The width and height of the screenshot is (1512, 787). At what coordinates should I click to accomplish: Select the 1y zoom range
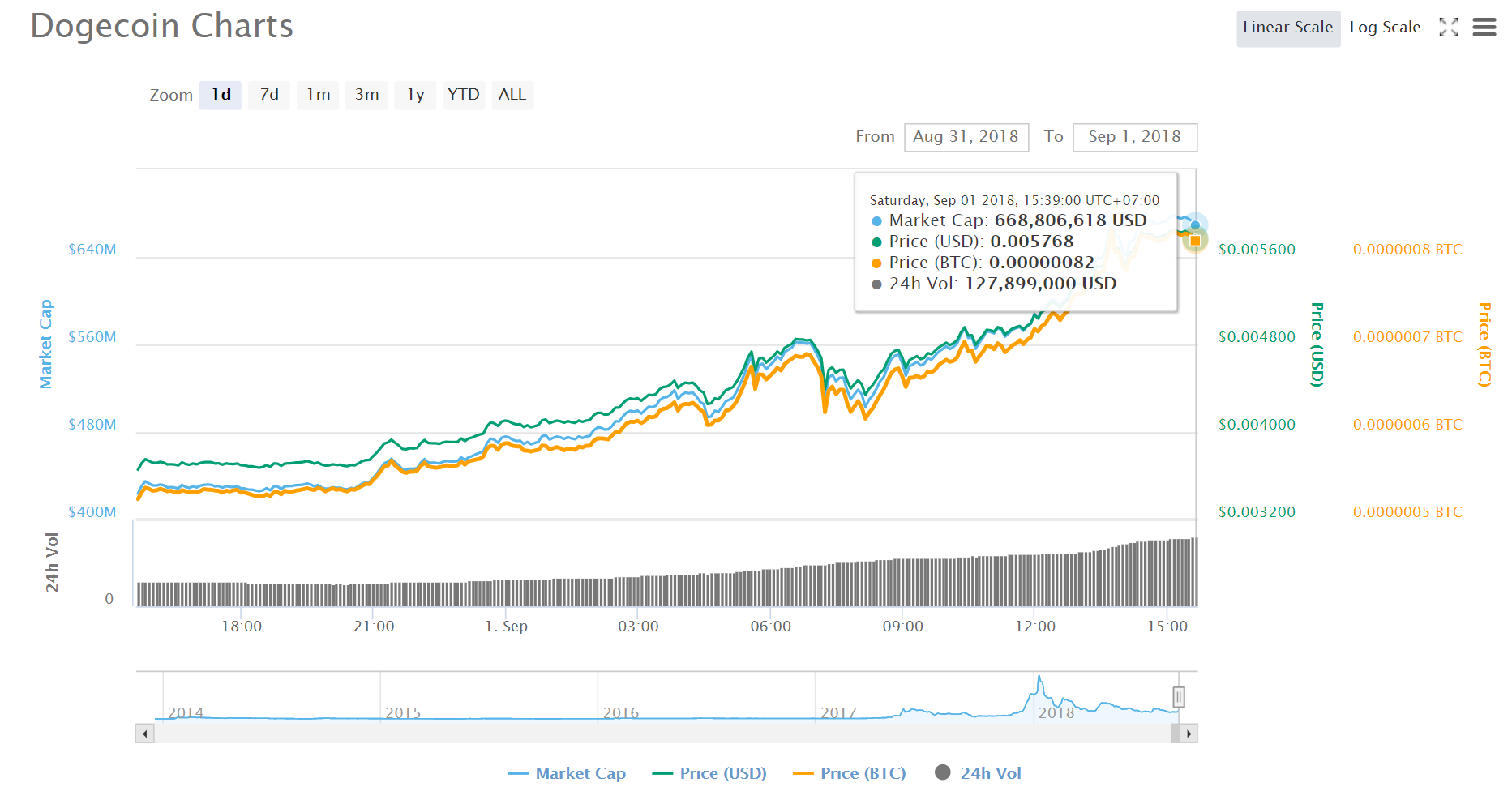(x=415, y=95)
